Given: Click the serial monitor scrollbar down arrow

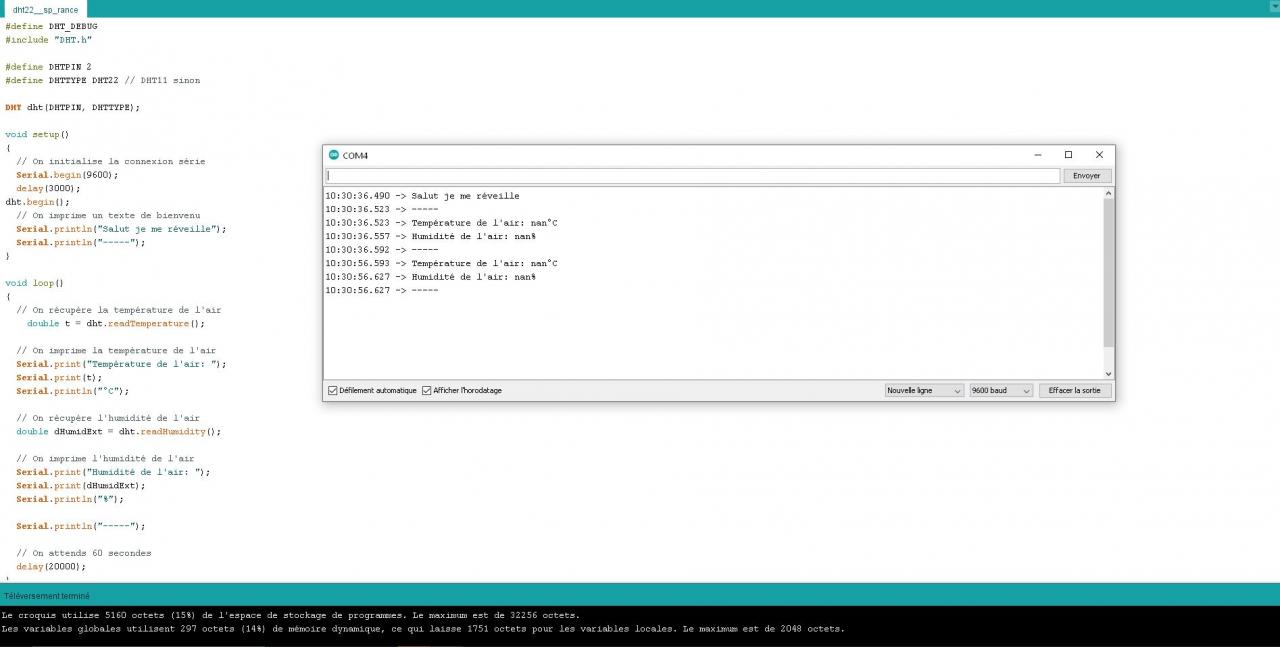Looking at the screenshot, I should 1108,374.
